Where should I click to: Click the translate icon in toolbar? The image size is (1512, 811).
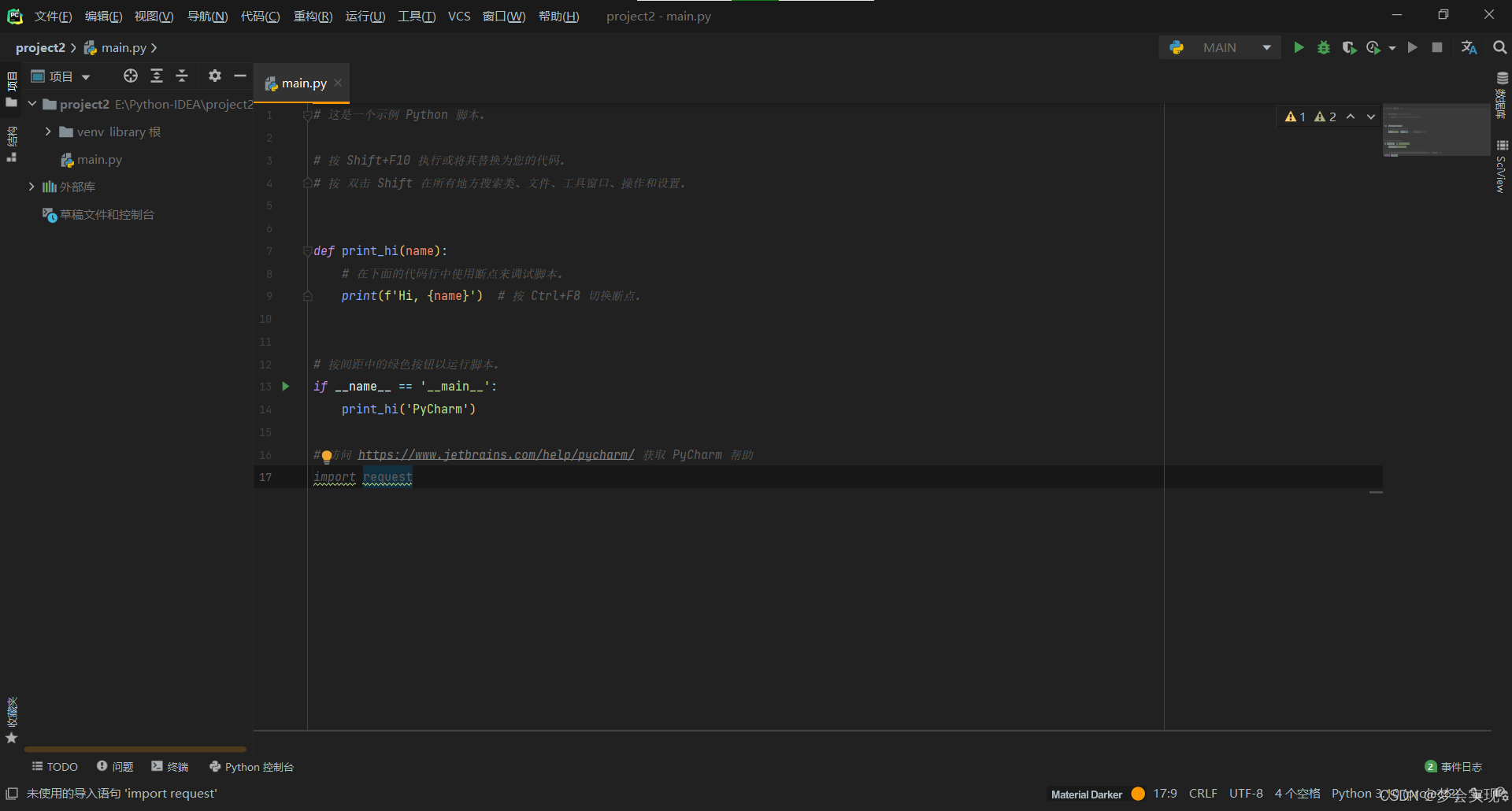pos(1469,48)
